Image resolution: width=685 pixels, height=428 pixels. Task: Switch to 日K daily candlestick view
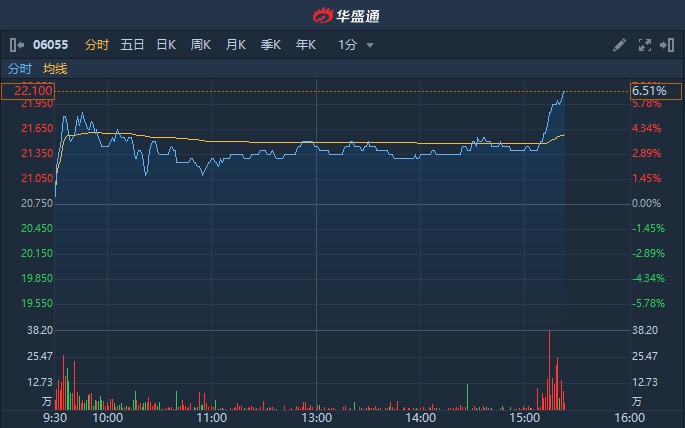click(166, 45)
